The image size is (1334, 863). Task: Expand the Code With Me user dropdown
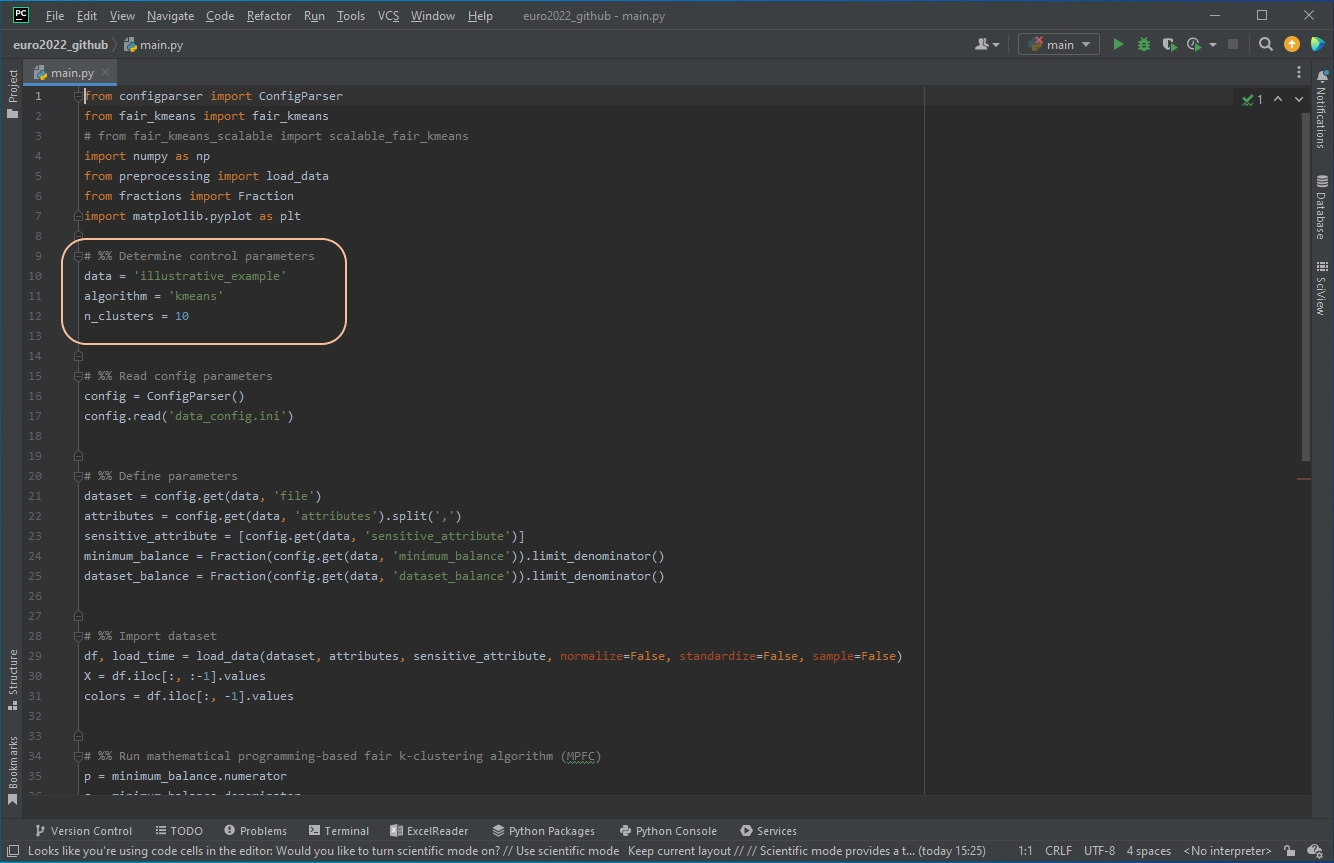[x=987, y=44]
